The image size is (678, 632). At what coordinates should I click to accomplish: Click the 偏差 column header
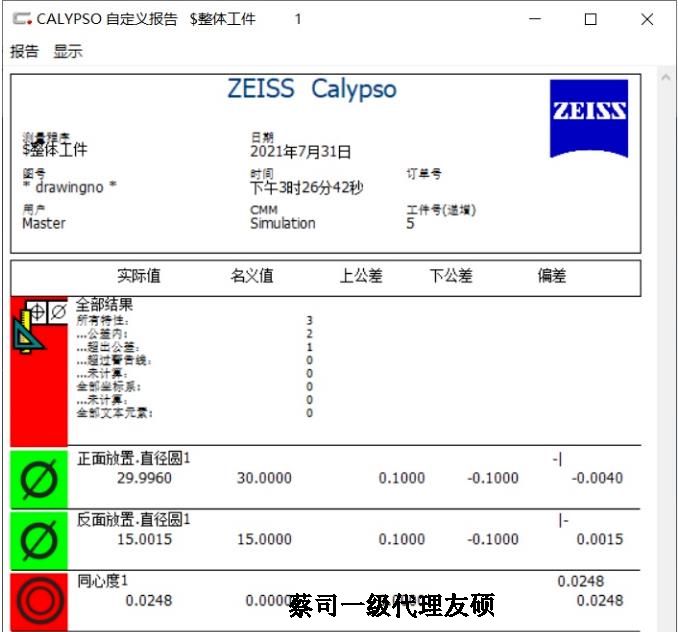point(552,275)
